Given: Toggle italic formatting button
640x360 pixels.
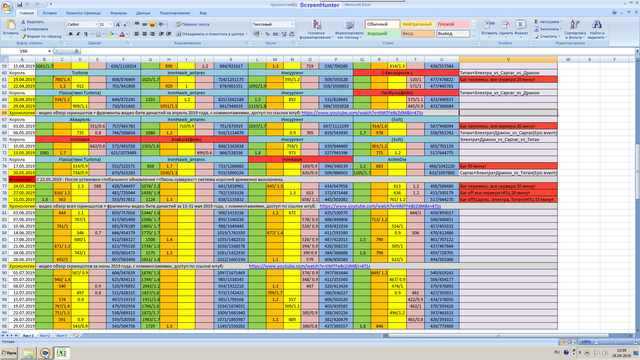Looking at the screenshot, I should [x=78, y=34].
